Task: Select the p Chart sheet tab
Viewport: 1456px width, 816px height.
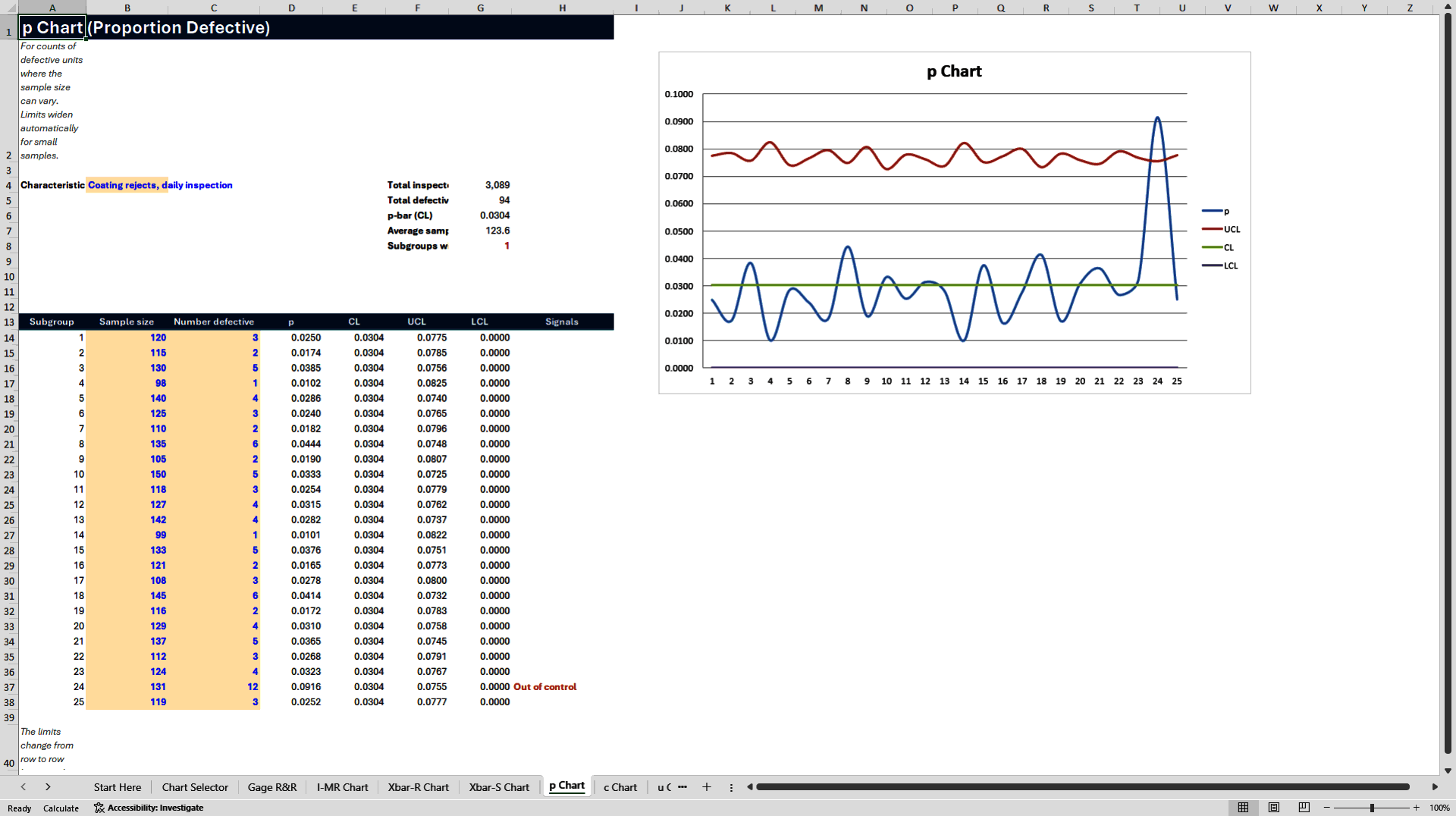Action: 567,786
